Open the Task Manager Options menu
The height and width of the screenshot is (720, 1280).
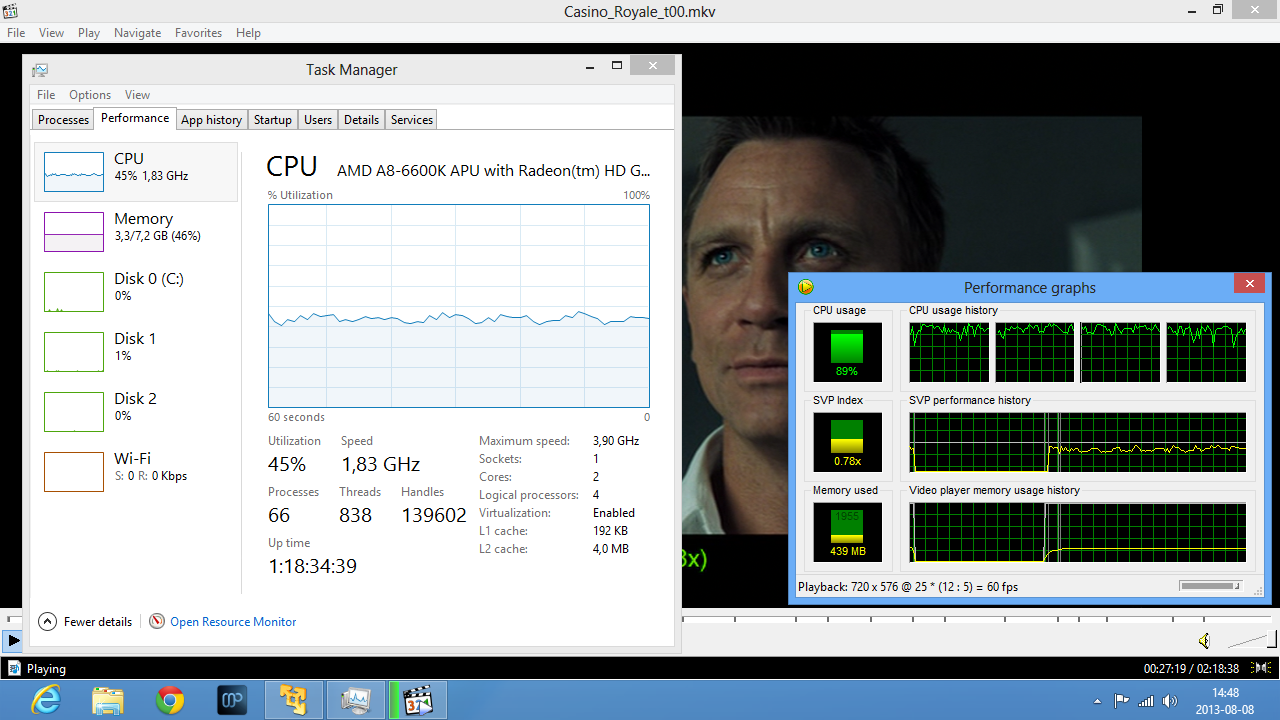click(90, 95)
